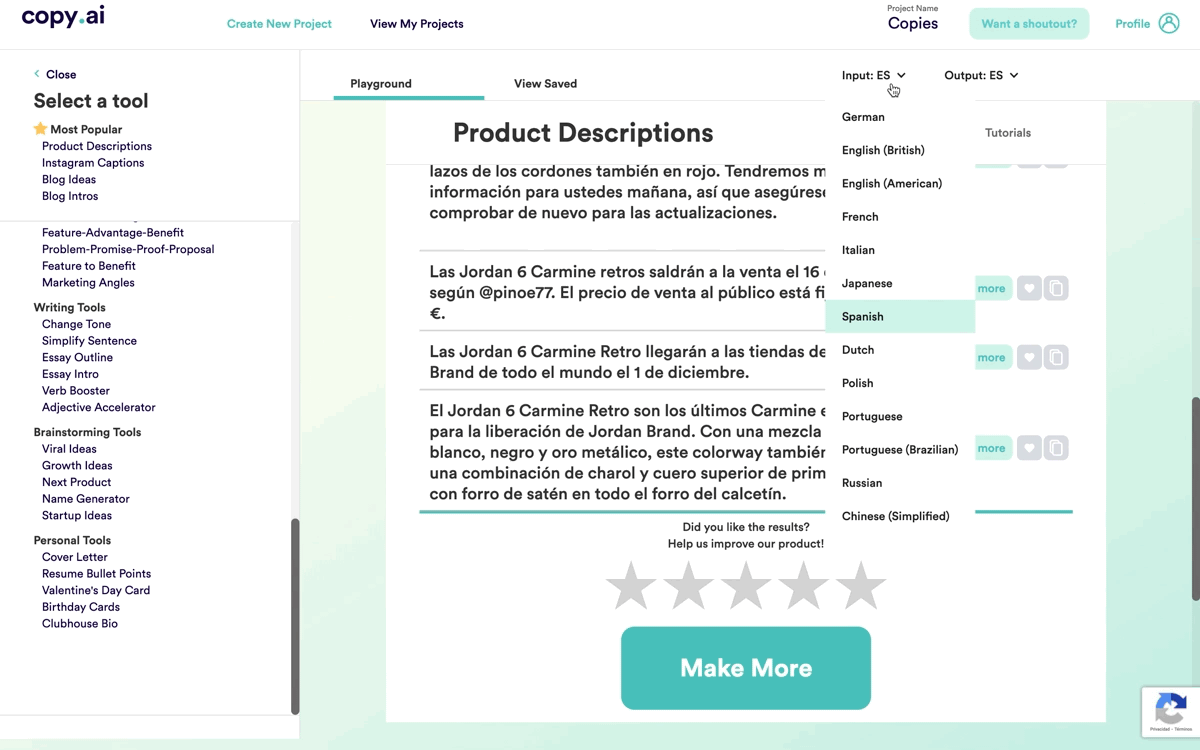The width and height of the screenshot is (1200, 750).
Task: Select the highlighted Spanish option
Action: coord(900,316)
